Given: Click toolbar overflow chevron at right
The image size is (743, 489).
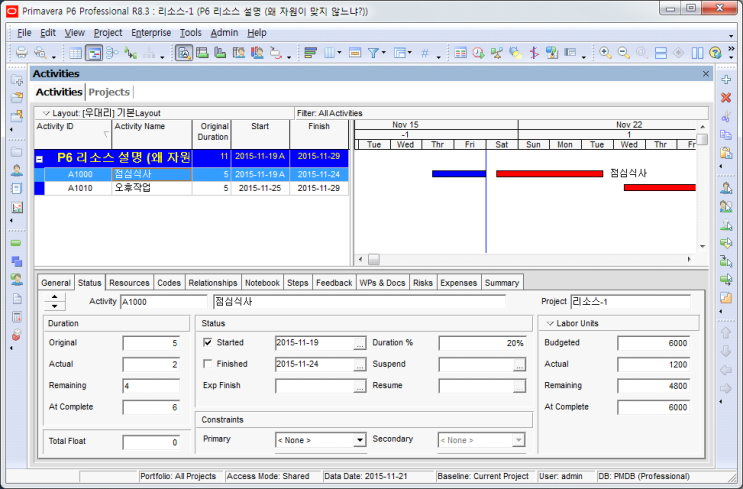Looking at the screenshot, I should (731, 49).
